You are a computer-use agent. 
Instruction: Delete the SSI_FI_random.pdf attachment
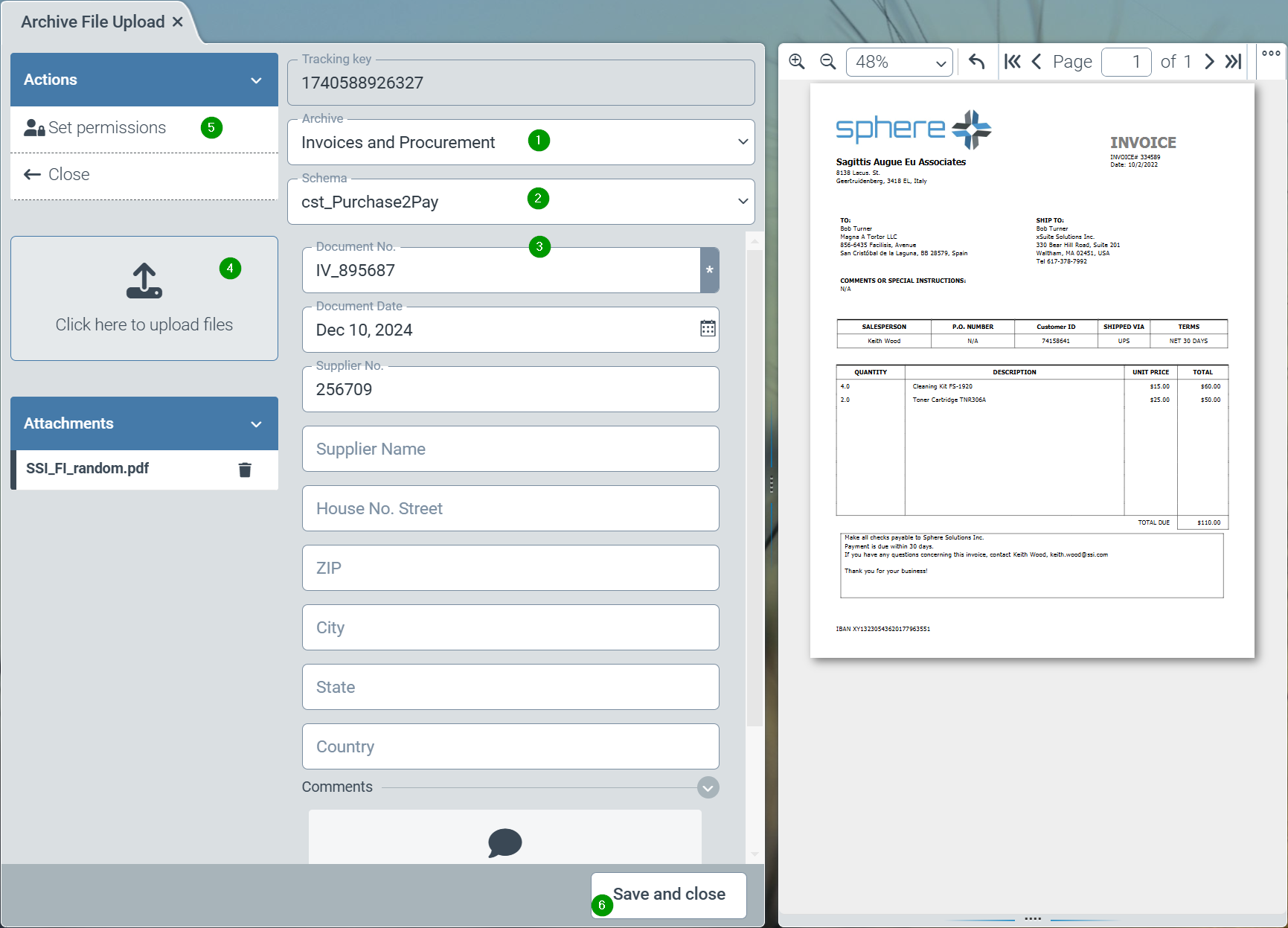click(245, 470)
